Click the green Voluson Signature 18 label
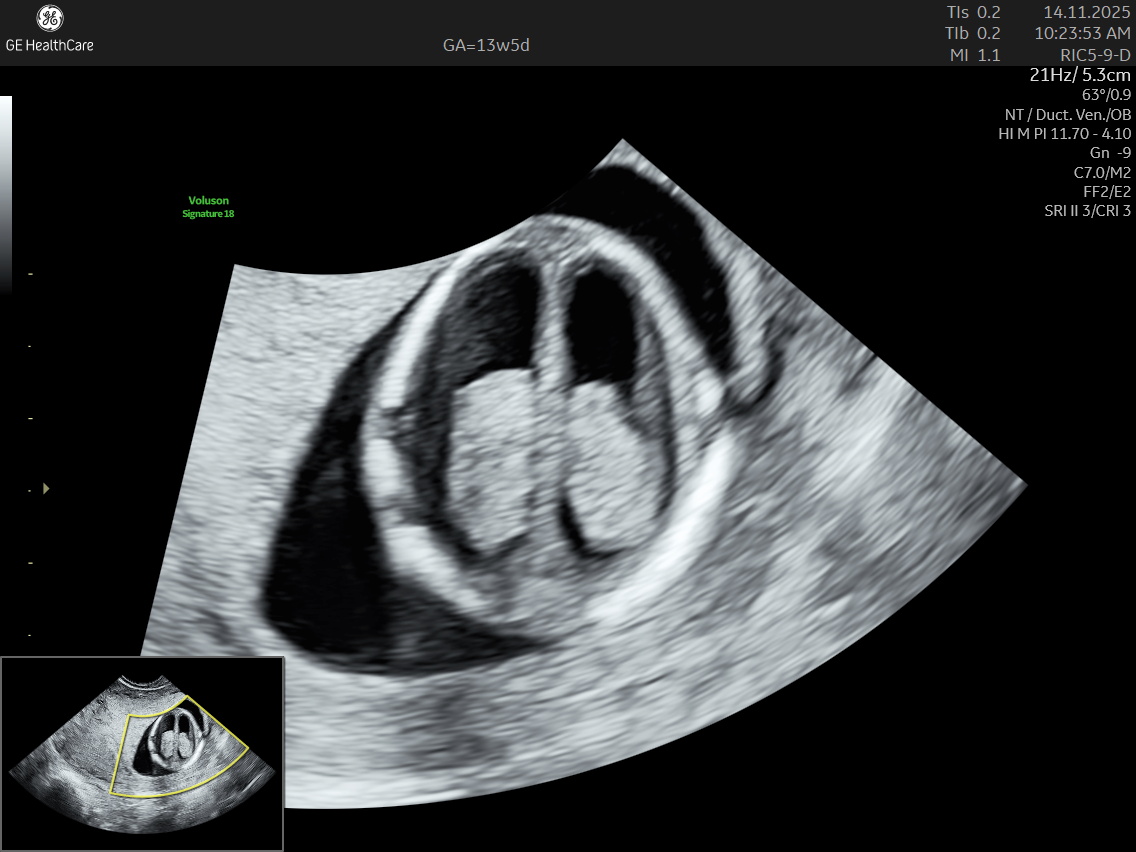Screen dimensions: 1136x852 pyautogui.click(x=208, y=207)
